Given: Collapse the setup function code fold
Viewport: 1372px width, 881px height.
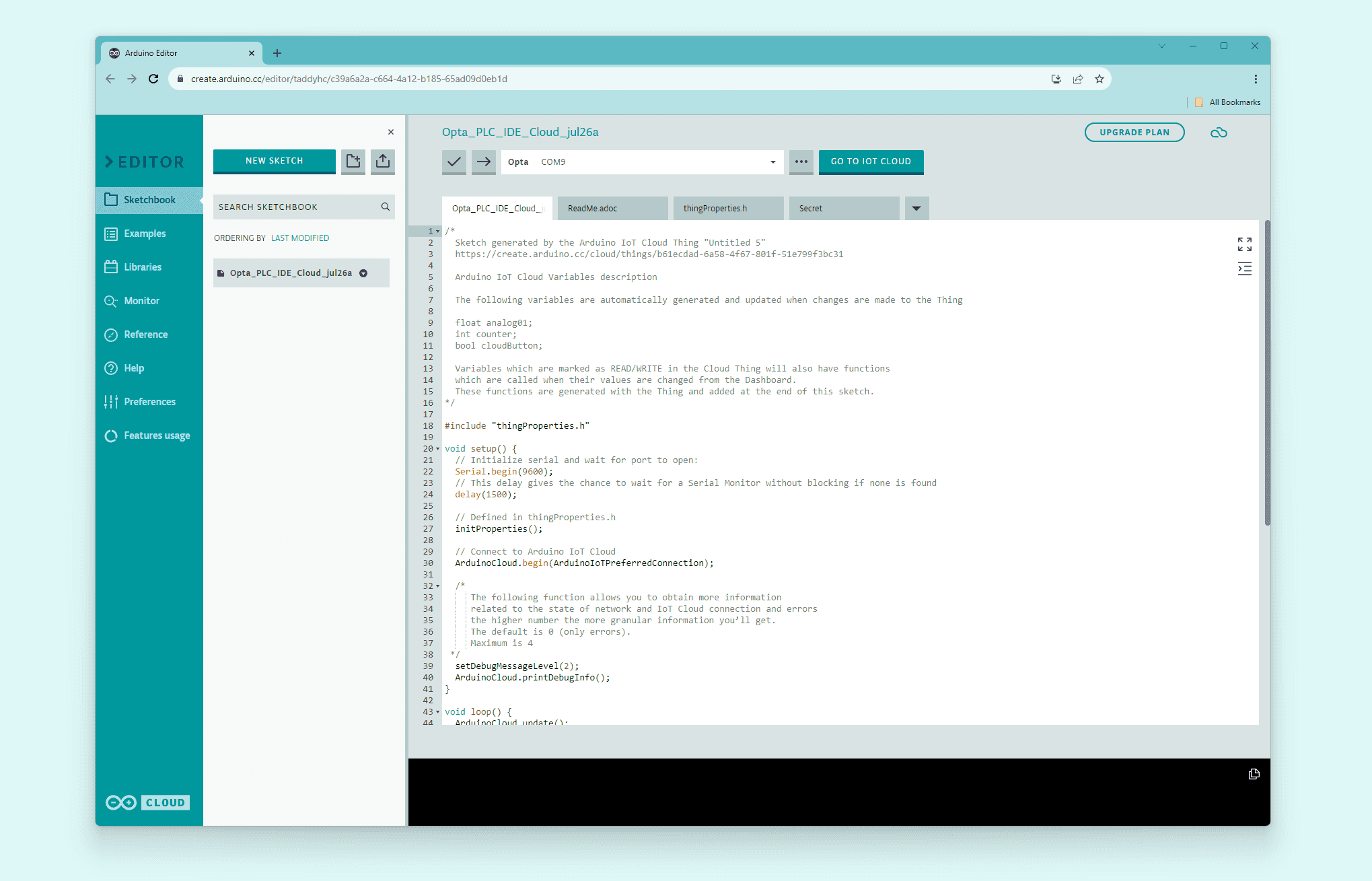Looking at the screenshot, I should 438,449.
